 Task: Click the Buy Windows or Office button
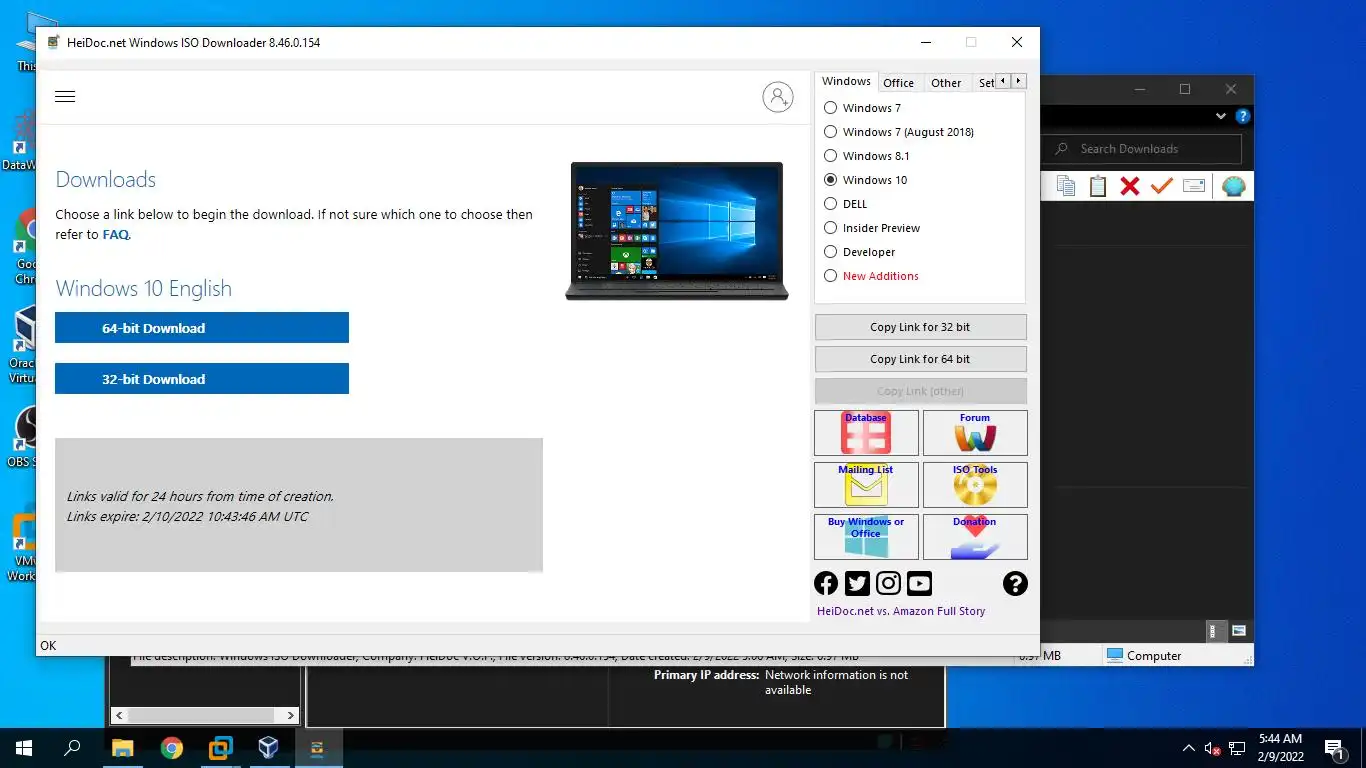tap(866, 537)
